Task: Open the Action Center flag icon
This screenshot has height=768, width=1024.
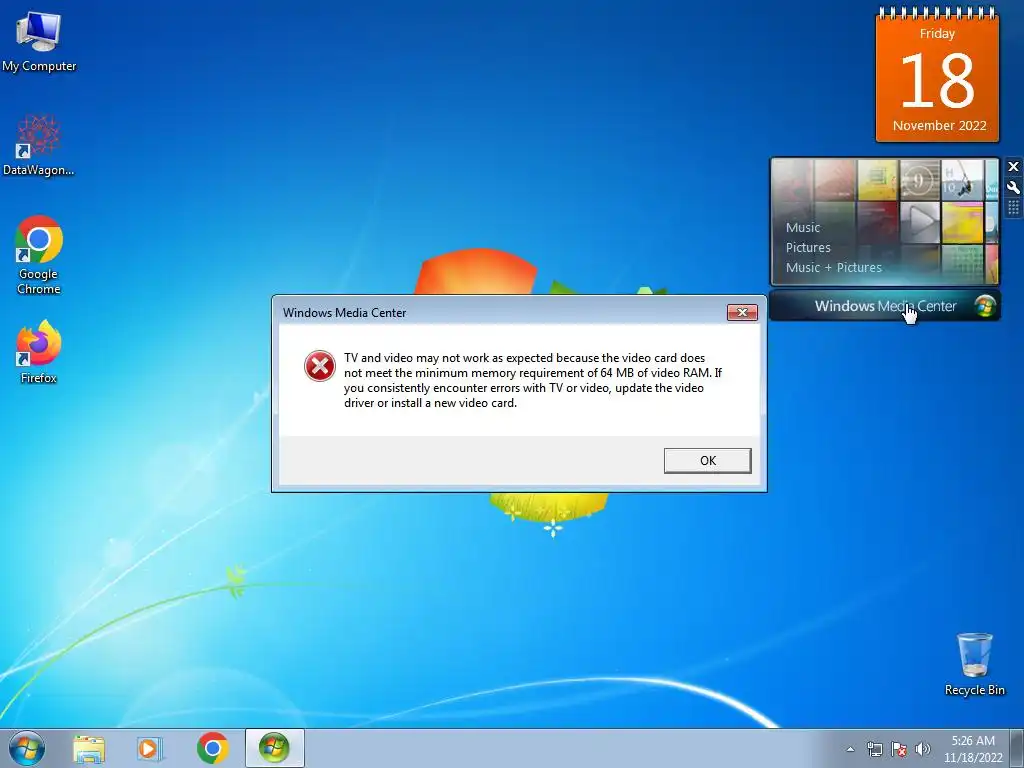Action: click(x=899, y=749)
